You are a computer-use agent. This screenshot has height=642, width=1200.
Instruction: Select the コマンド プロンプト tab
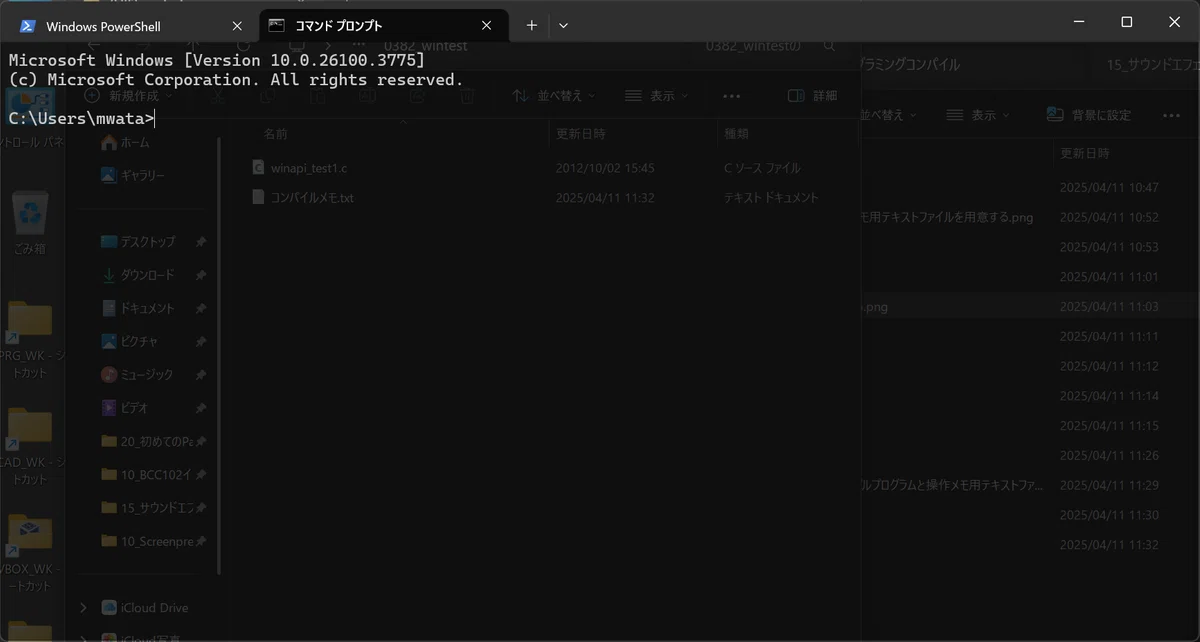tap(383, 26)
